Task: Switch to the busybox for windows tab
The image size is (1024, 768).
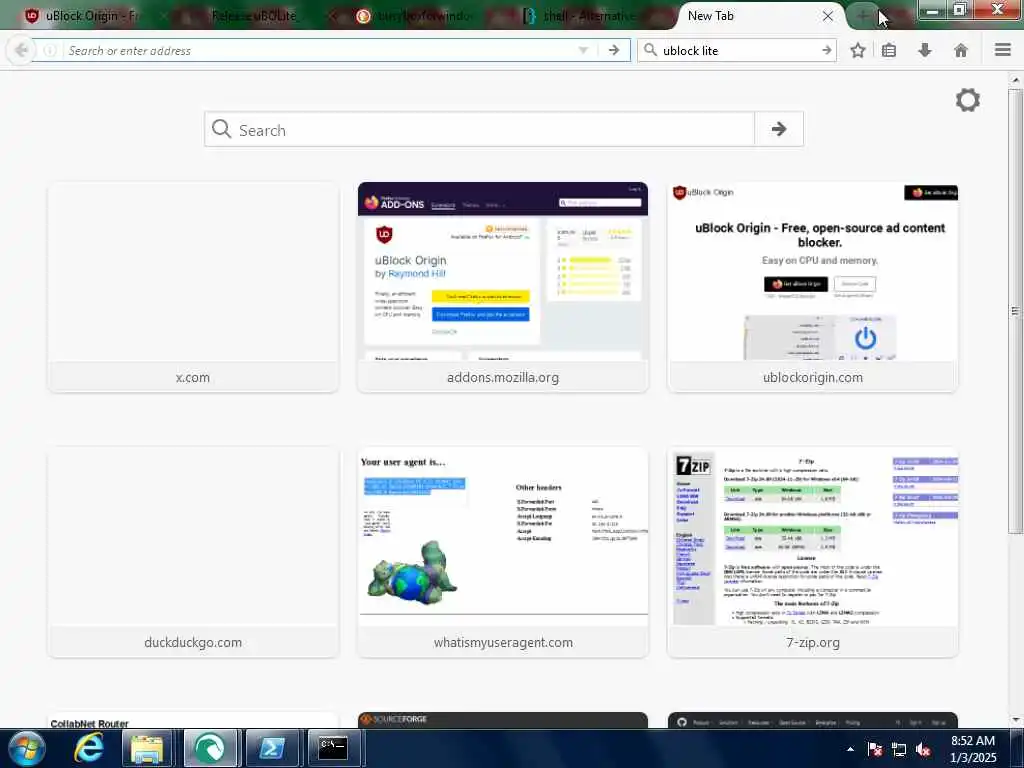Action: tap(421, 16)
